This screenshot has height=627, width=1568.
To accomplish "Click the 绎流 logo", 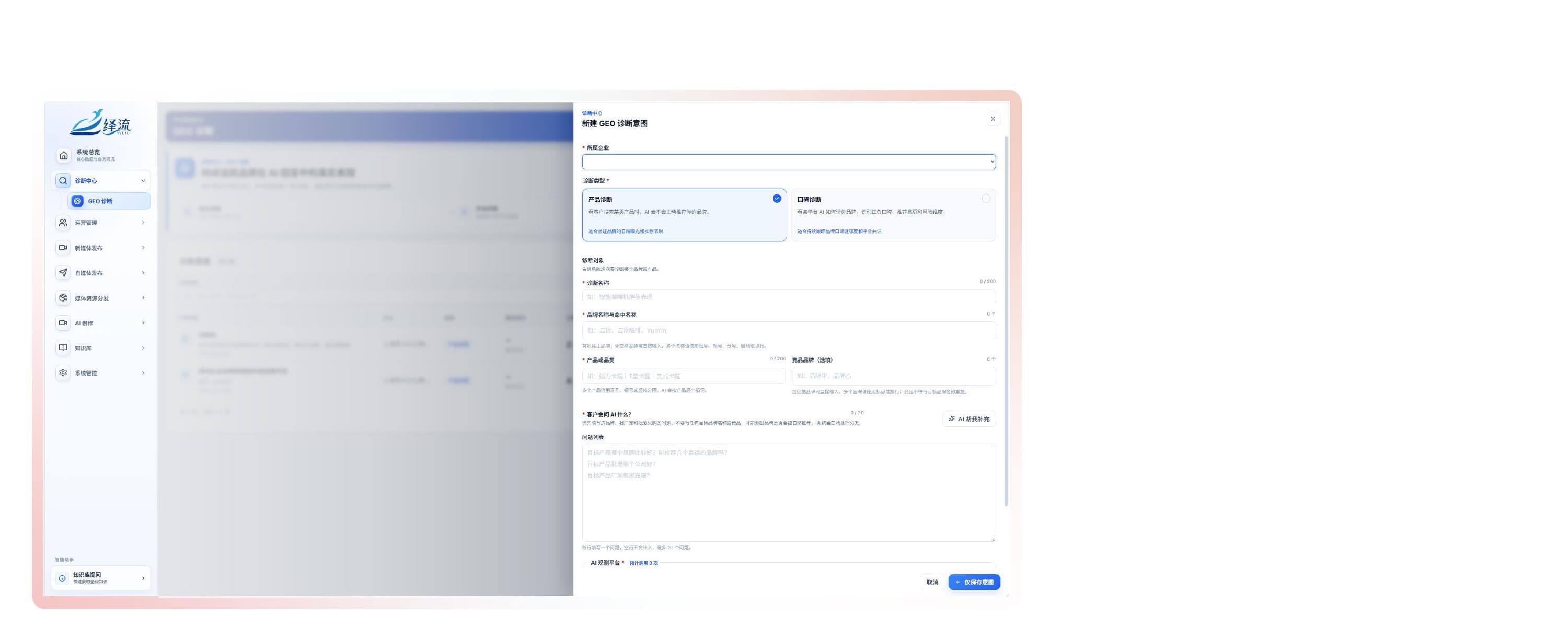I will click(100, 122).
